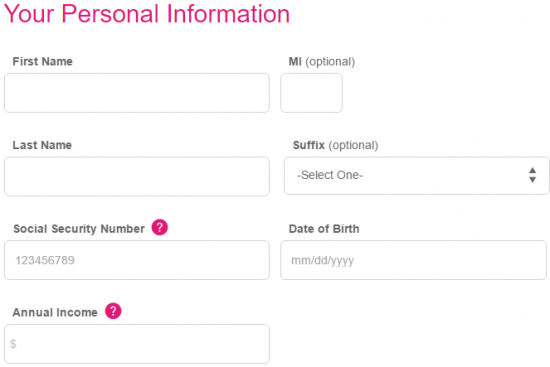
Task: Click the Date of Birth mm/dd/yyyy field
Action: pyautogui.click(x=414, y=260)
